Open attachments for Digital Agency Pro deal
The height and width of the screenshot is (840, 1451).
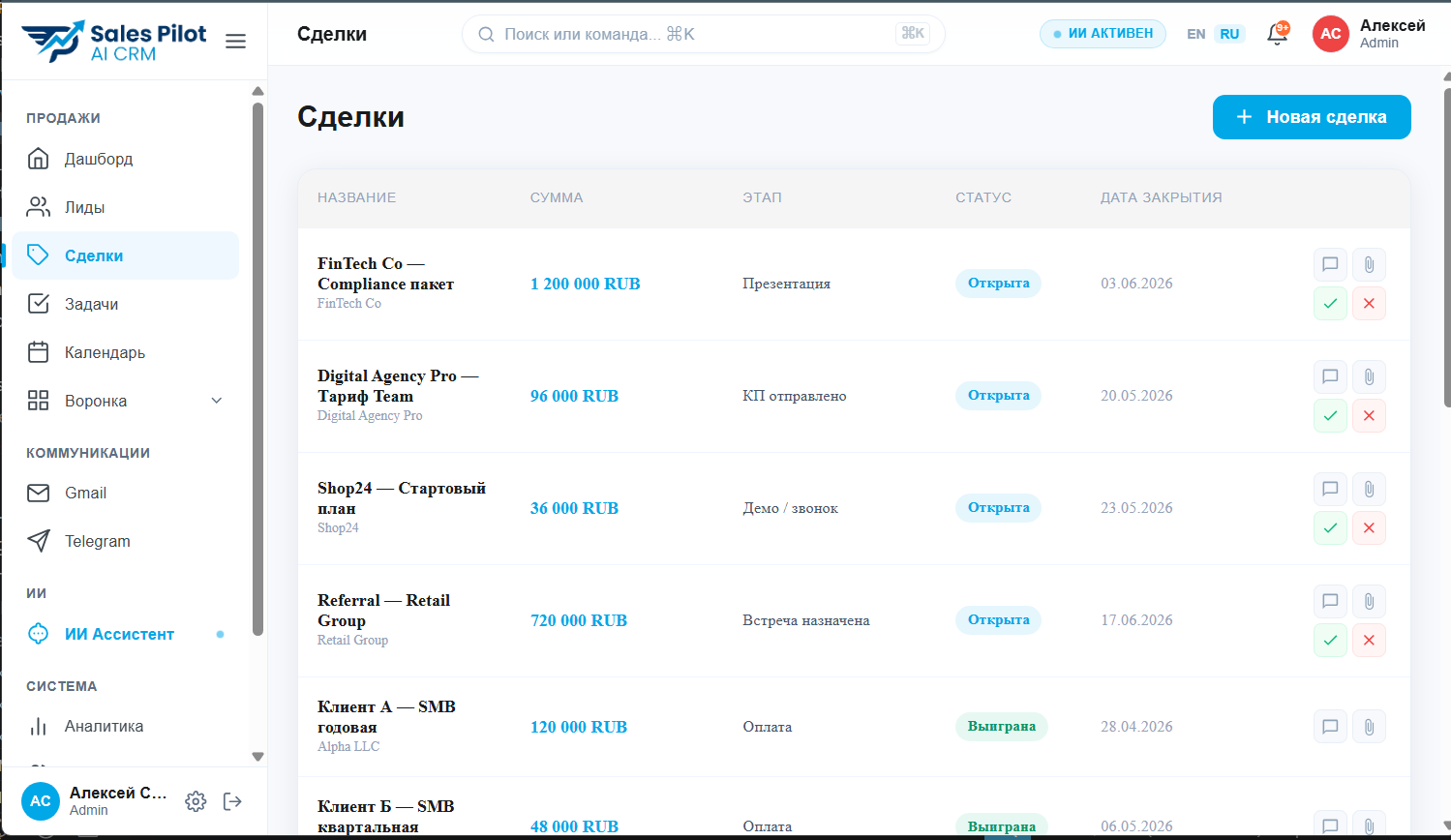tap(1369, 376)
